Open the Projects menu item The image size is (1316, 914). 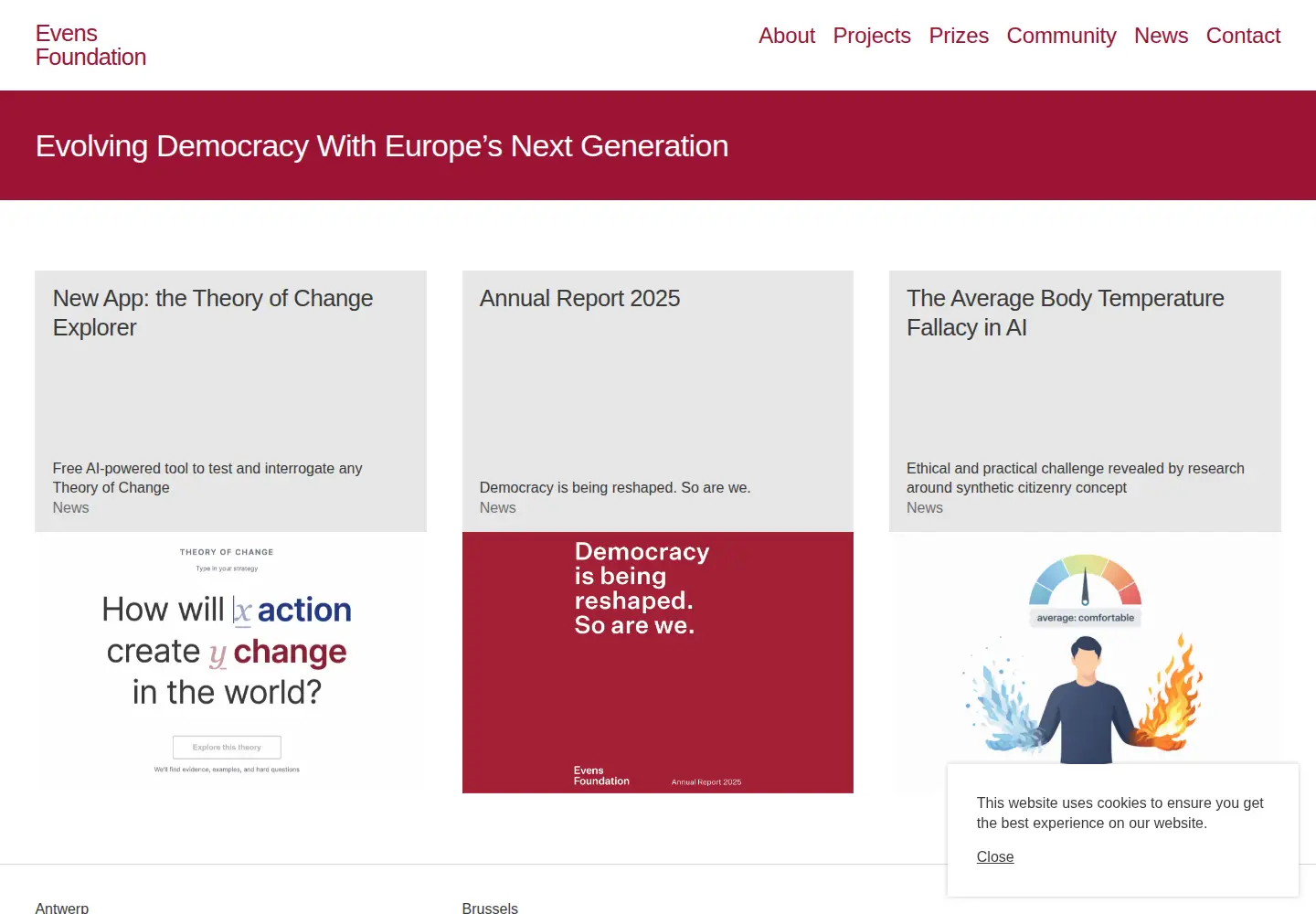872,36
